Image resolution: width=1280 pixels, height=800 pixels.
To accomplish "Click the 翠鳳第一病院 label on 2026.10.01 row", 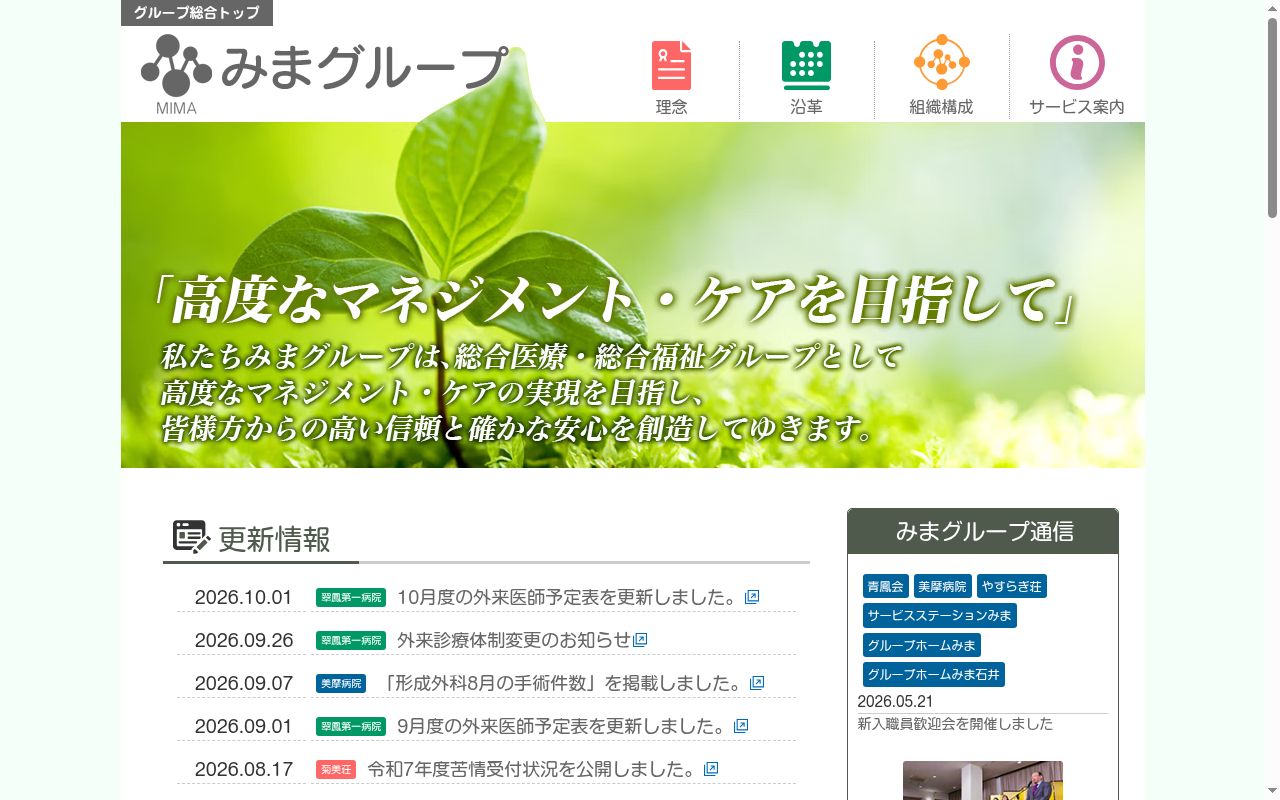I will (351, 597).
